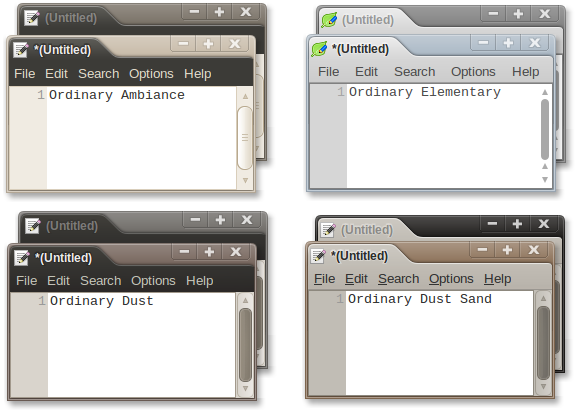
Task: Open Search menu in Ordinary Ambiance window
Action: click(x=99, y=74)
